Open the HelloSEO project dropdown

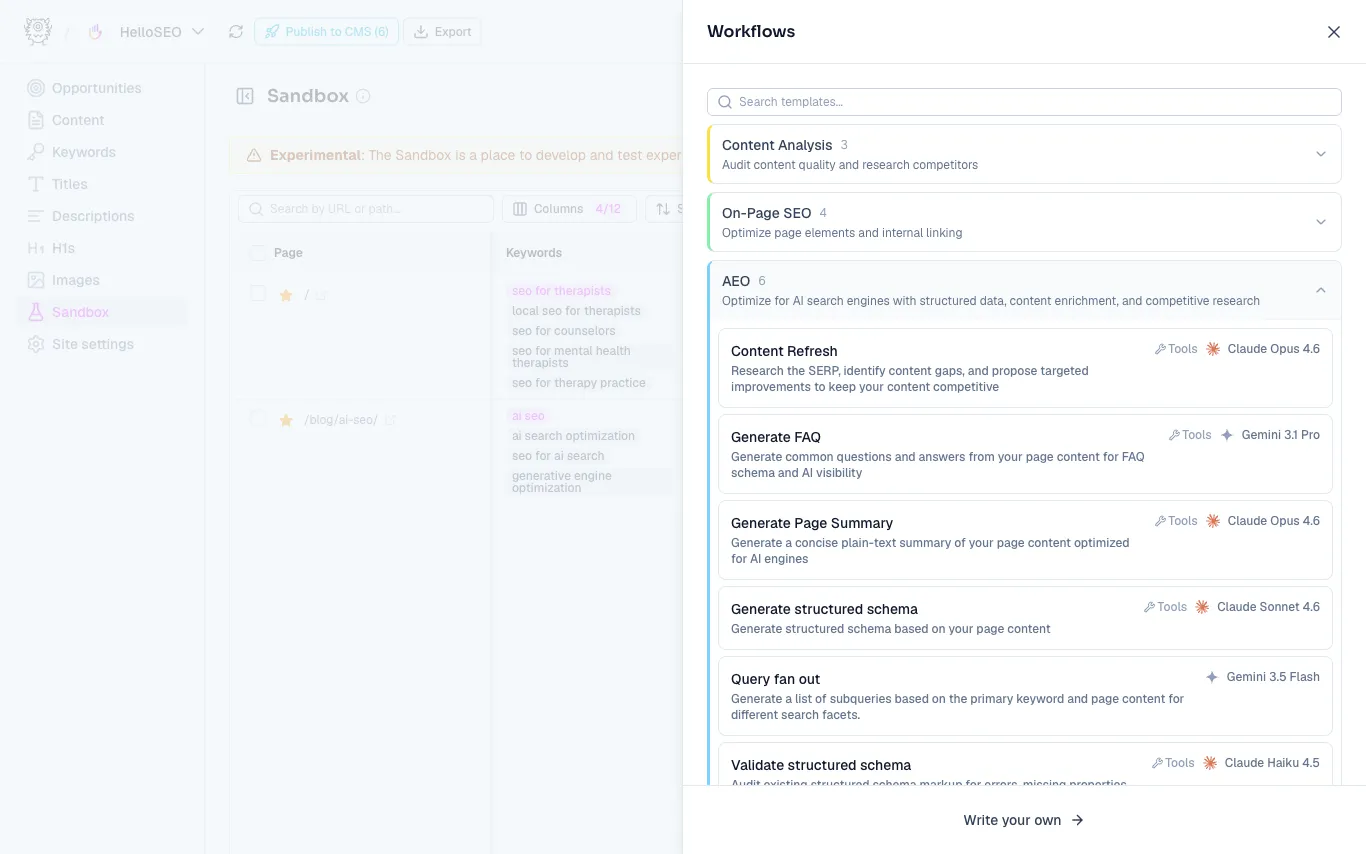pyautogui.click(x=160, y=32)
